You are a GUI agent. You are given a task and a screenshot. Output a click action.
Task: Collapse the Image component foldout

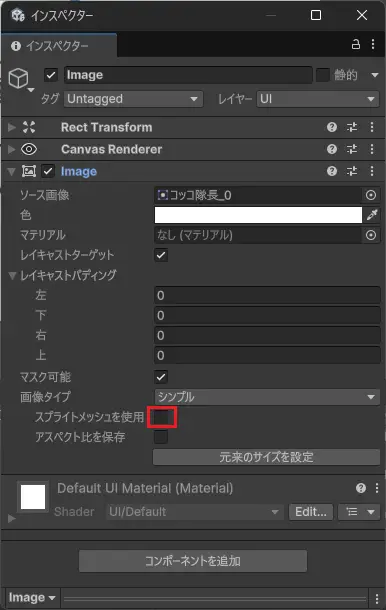[12, 171]
